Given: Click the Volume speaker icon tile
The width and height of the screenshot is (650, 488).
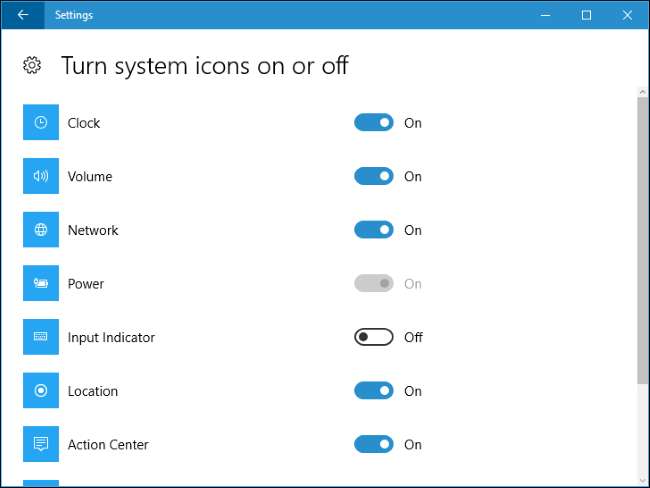Looking at the screenshot, I should pyautogui.click(x=41, y=177).
